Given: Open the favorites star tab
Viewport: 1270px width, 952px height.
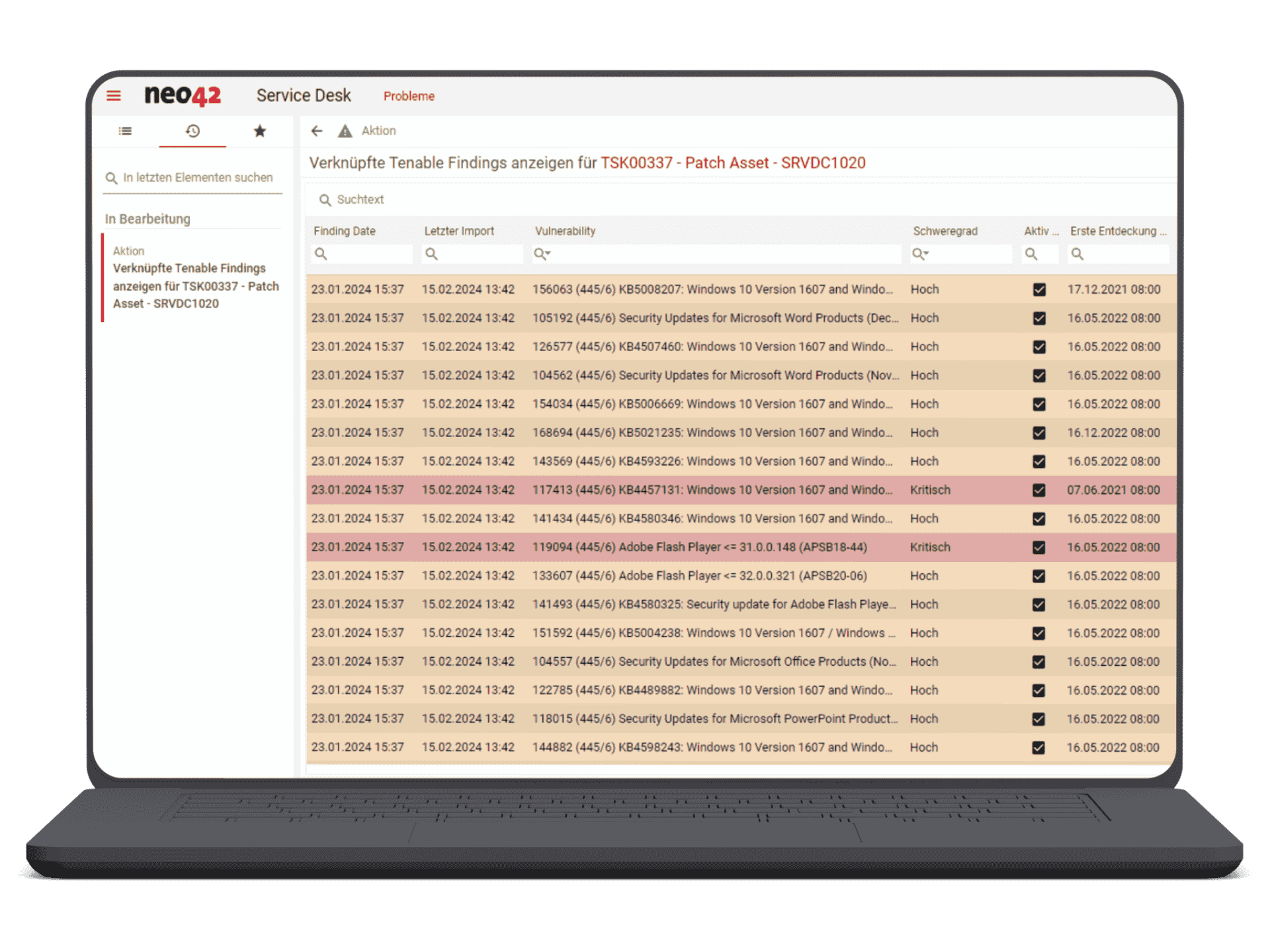Looking at the screenshot, I should click(x=260, y=131).
